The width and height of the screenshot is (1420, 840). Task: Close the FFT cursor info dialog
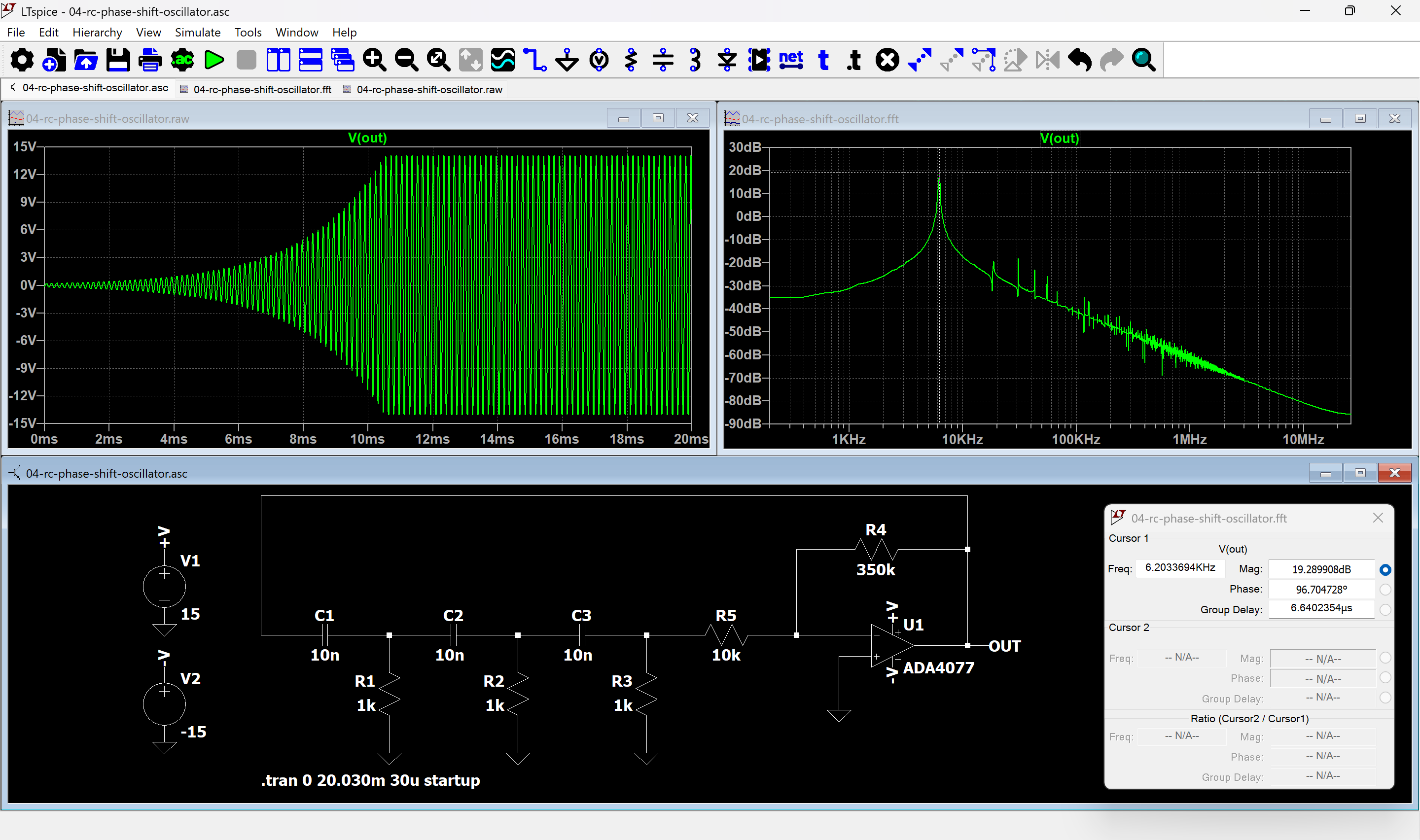click(x=1378, y=518)
